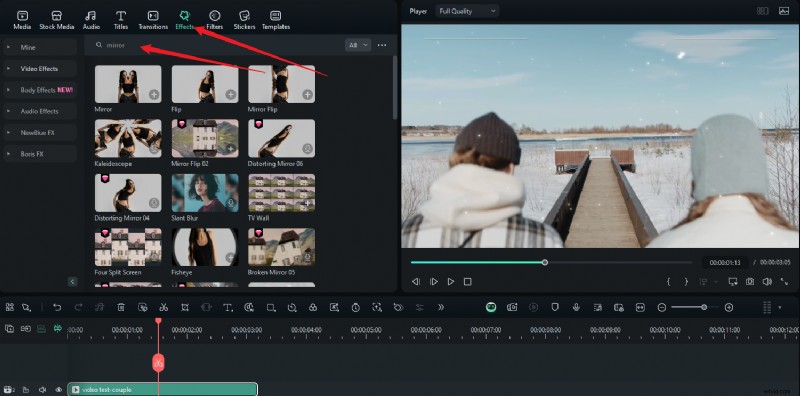Add text with the T toolbar icon
The width and height of the screenshot is (800, 396).
coord(228,307)
